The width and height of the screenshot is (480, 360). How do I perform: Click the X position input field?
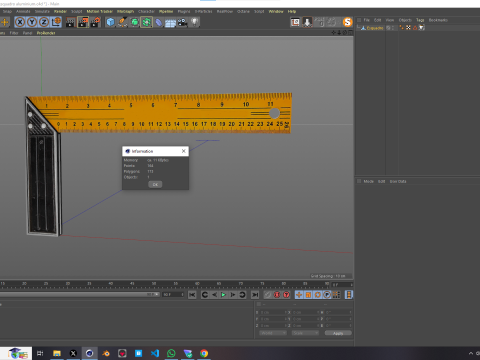(x=273, y=312)
